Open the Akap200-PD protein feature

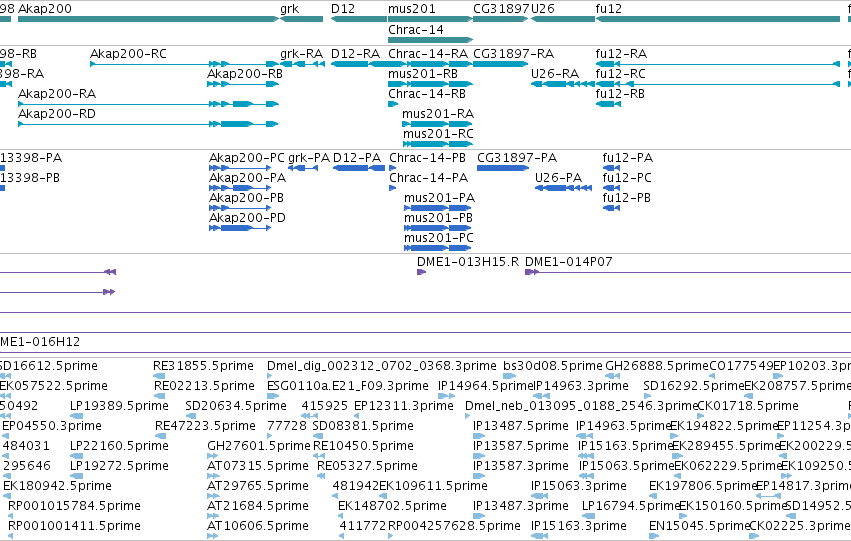pyautogui.click(x=240, y=228)
